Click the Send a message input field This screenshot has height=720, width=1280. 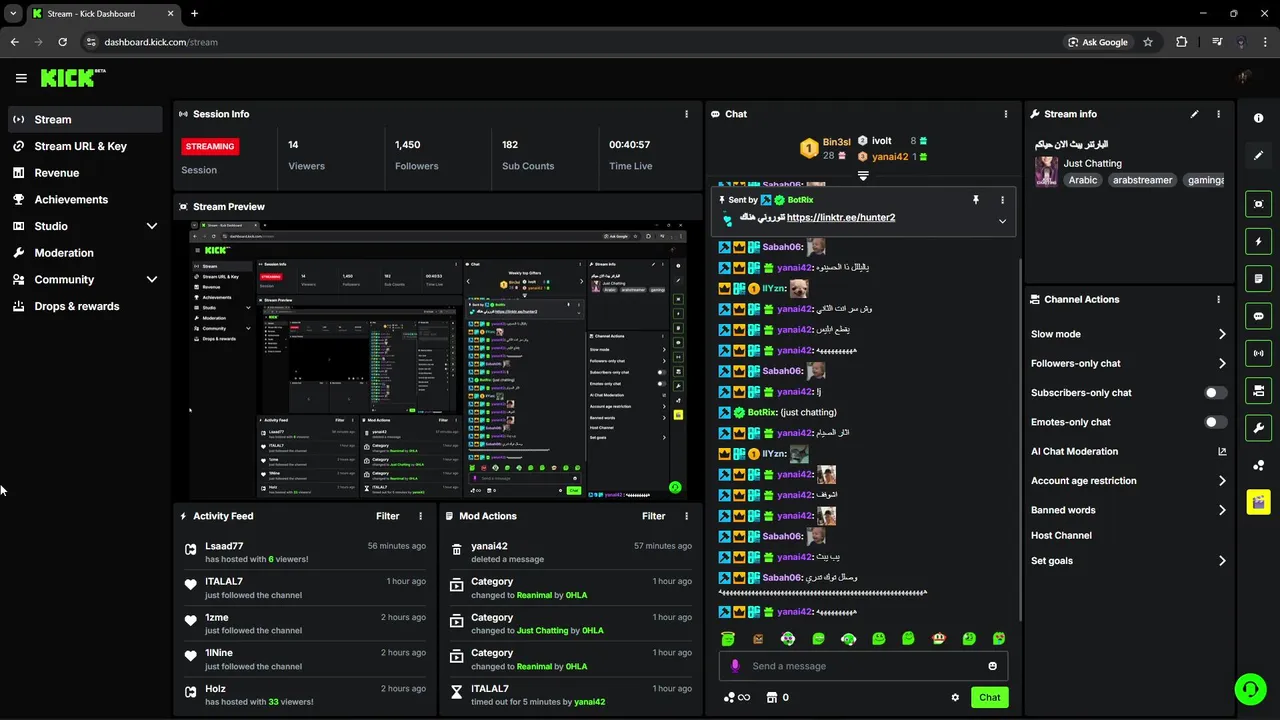[863, 666]
